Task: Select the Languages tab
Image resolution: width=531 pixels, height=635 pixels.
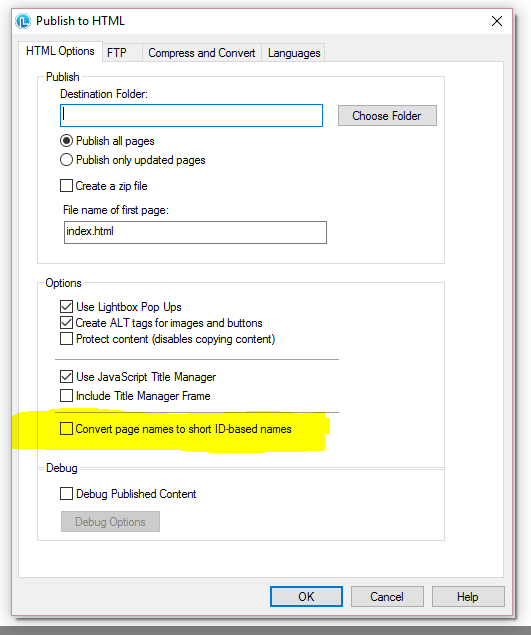Action: [x=294, y=53]
